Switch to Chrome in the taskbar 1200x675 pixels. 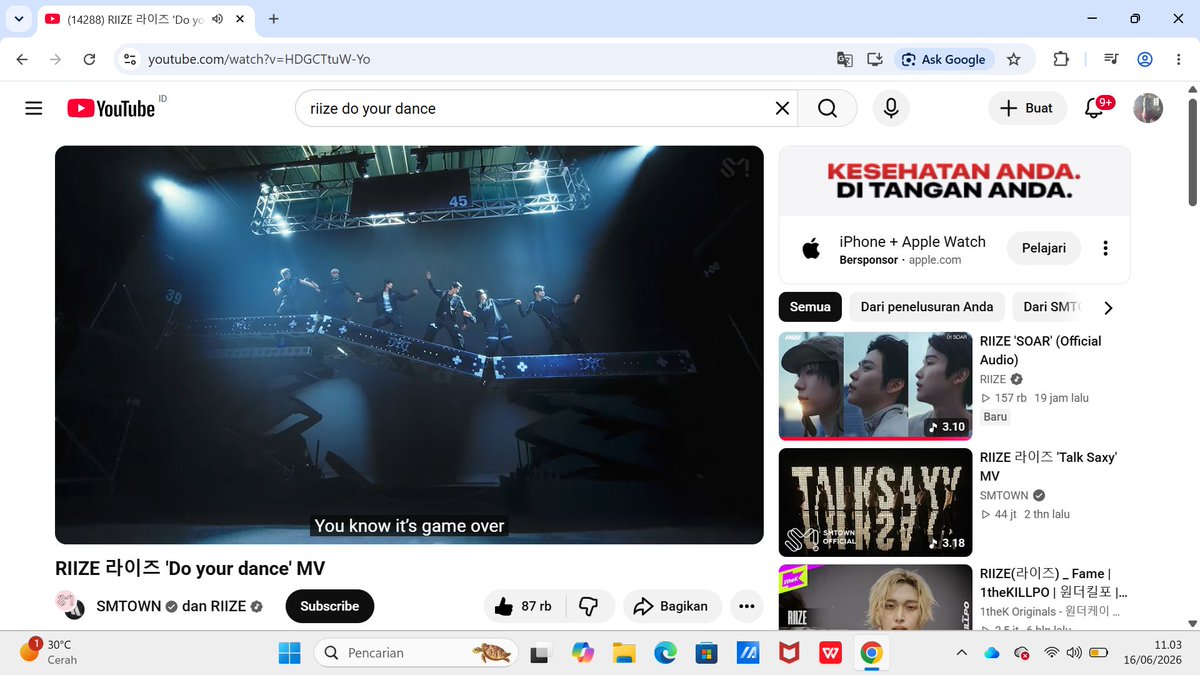click(871, 653)
